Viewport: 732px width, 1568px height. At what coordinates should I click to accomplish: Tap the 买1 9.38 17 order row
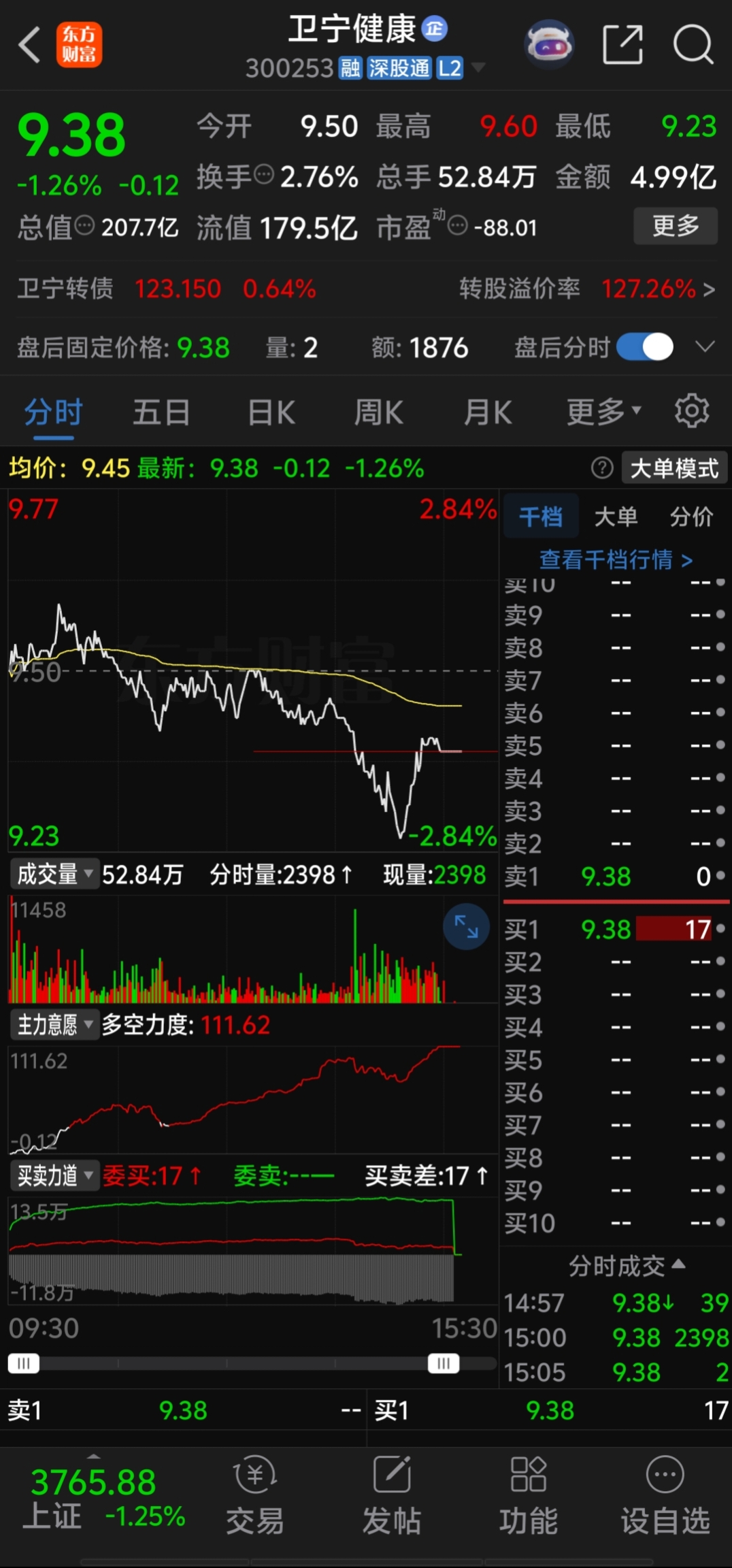point(616,929)
